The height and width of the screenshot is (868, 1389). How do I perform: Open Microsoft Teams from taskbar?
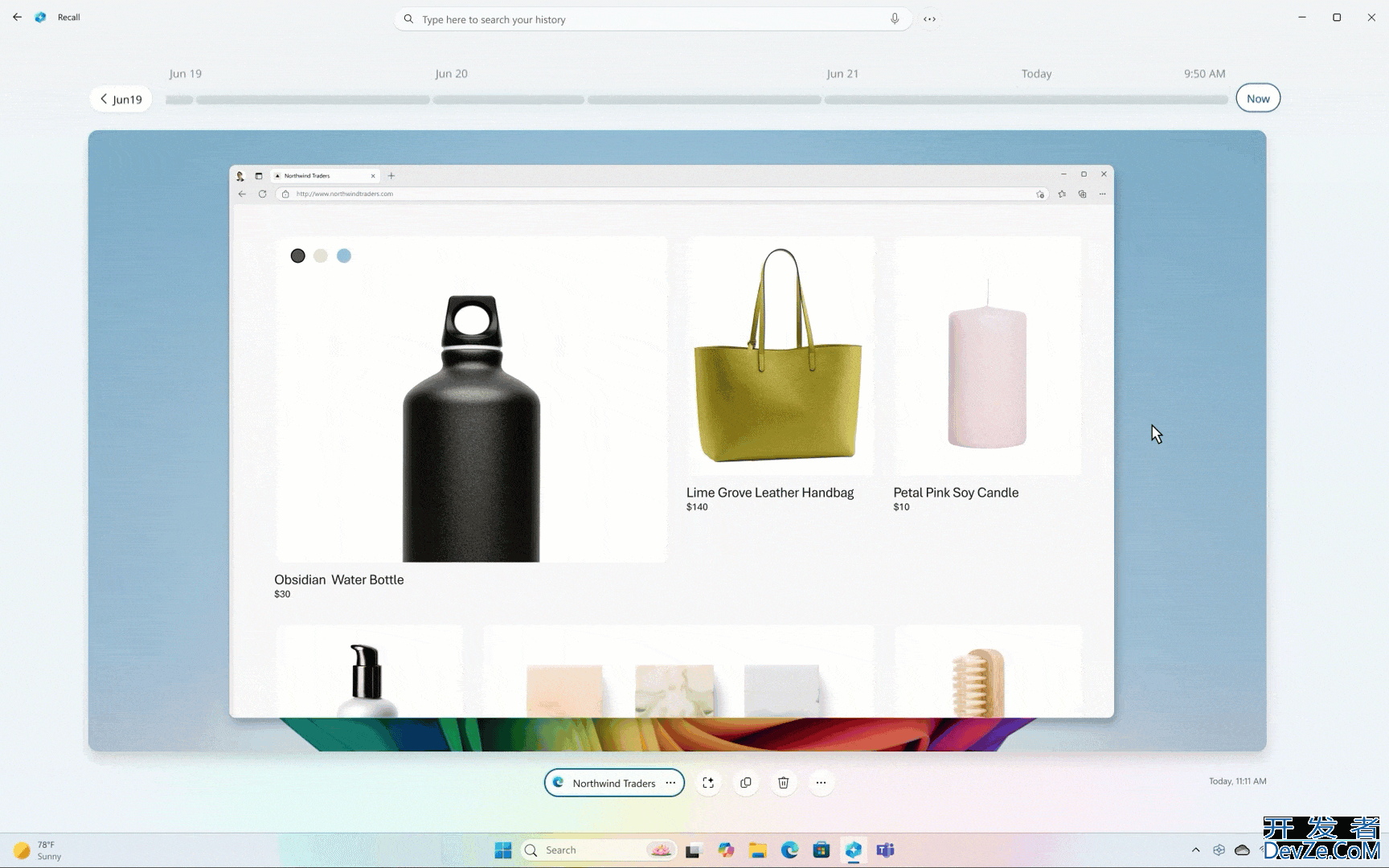point(885,850)
